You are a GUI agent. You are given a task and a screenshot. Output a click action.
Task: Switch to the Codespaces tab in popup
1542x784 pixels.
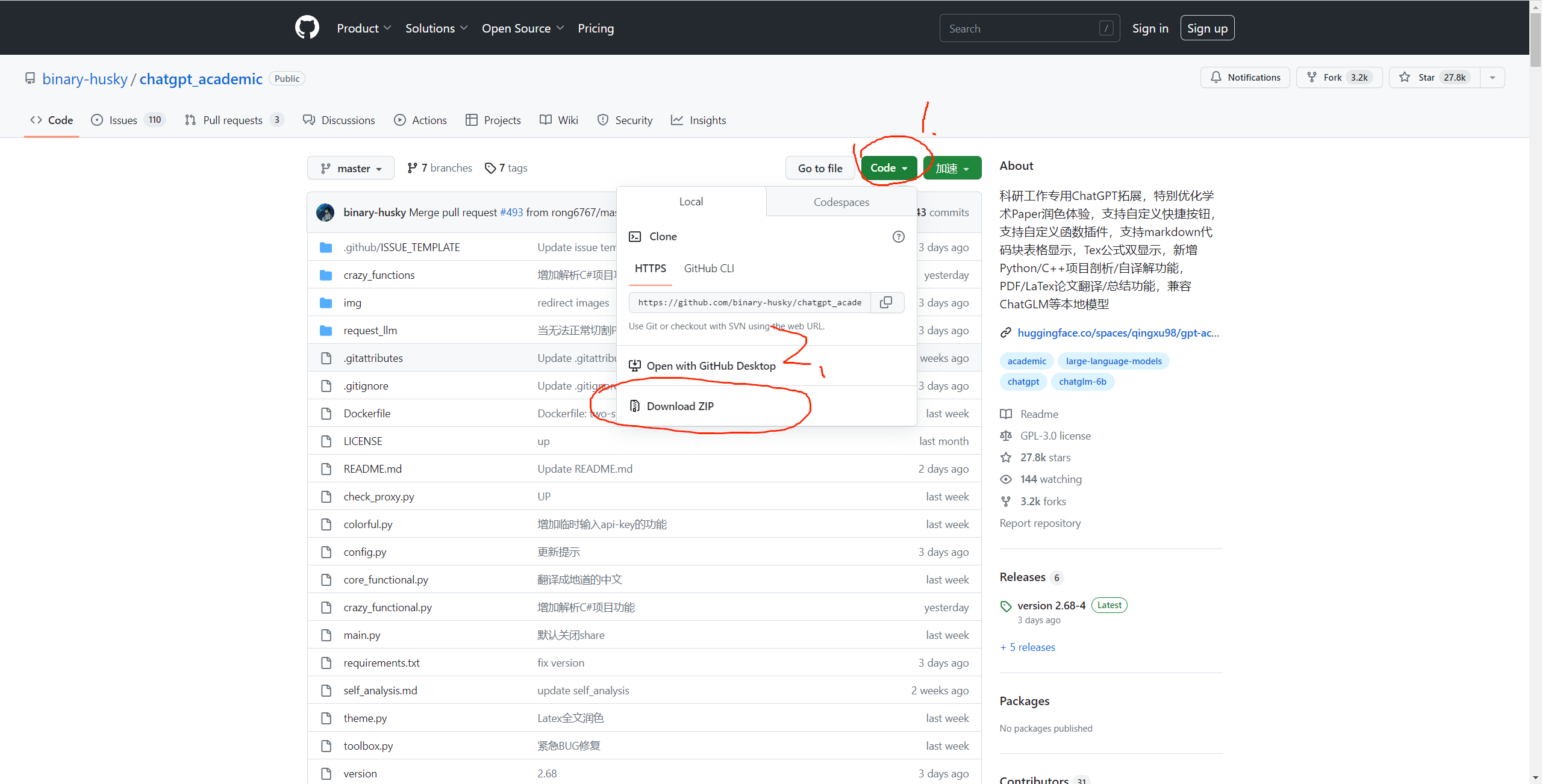click(841, 202)
